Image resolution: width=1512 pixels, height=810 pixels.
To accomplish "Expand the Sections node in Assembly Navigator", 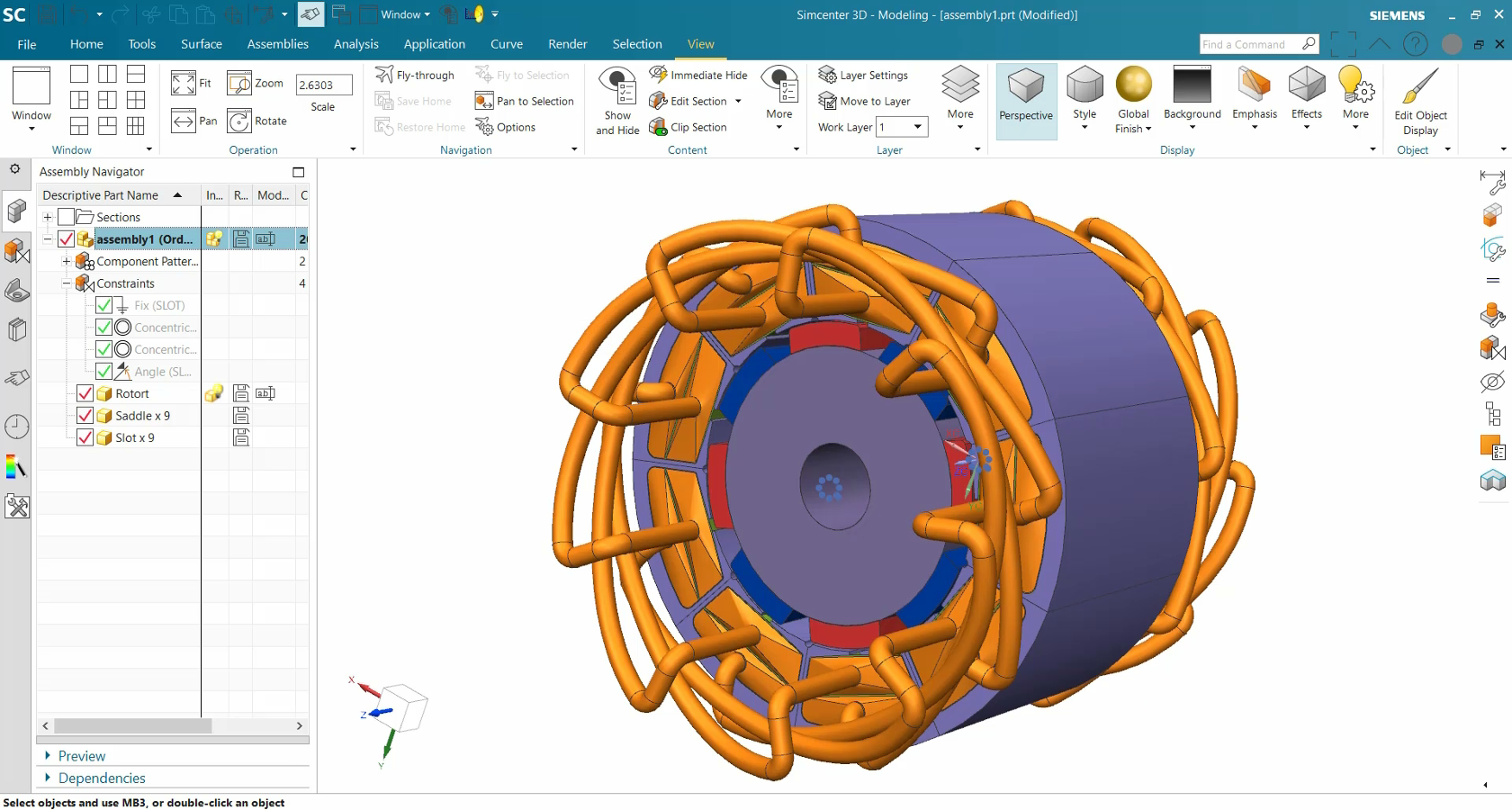I will [x=46, y=217].
